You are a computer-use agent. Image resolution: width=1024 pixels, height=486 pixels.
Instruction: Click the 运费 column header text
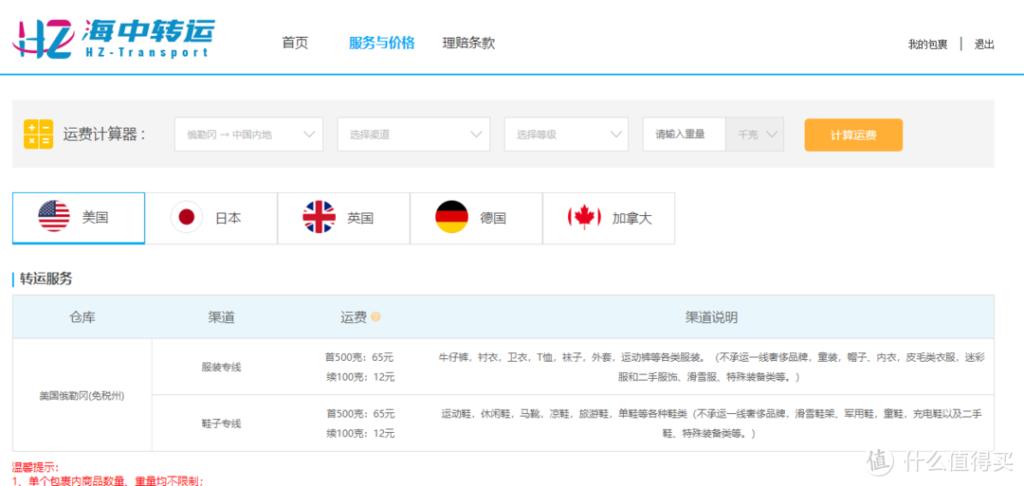(x=353, y=317)
